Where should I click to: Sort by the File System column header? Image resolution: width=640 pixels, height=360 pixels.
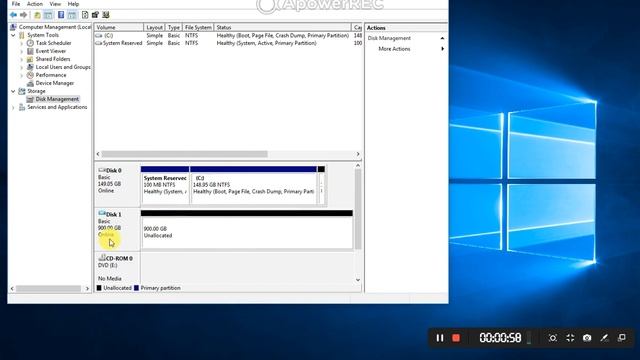click(x=198, y=27)
